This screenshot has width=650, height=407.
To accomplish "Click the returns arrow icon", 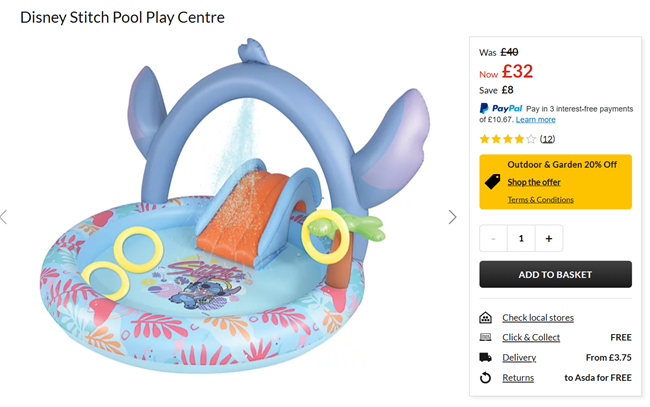I will pyautogui.click(x=486, y=378).
